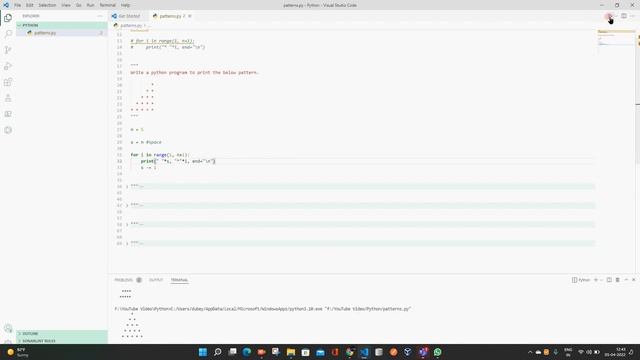Image resolution: width=640 pixels, height=360 pixels.
Task: Open the Extensions view
Action: tap(8, 82)
